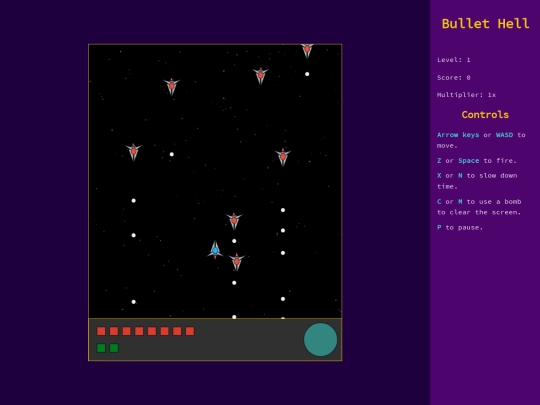The height and width of the screenshot is (405, 540).
Task: Click the enemy ship left of the top-edge enemy
Action: (261, 76)
